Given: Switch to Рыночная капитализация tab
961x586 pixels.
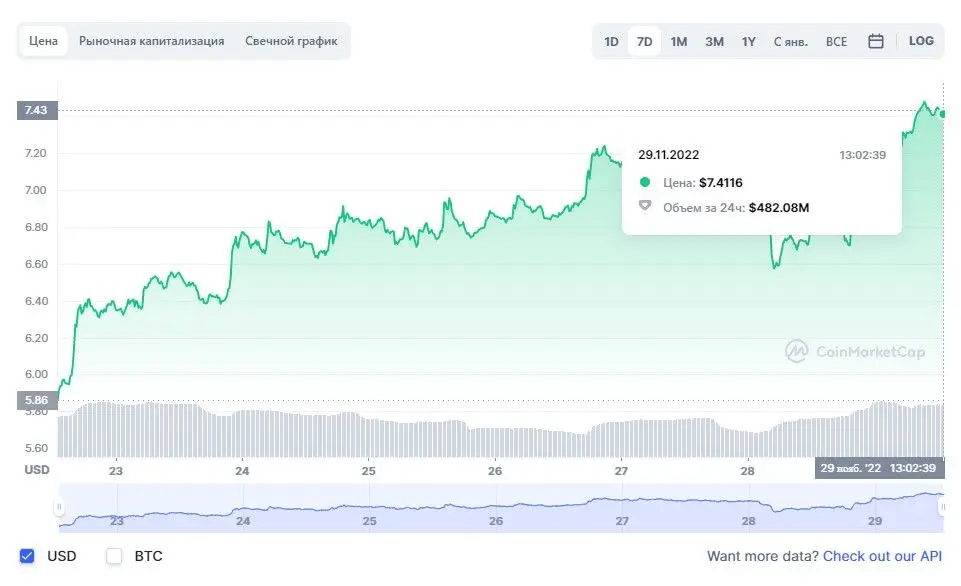Looking at the screenshot, I should [x=151, y=41].
